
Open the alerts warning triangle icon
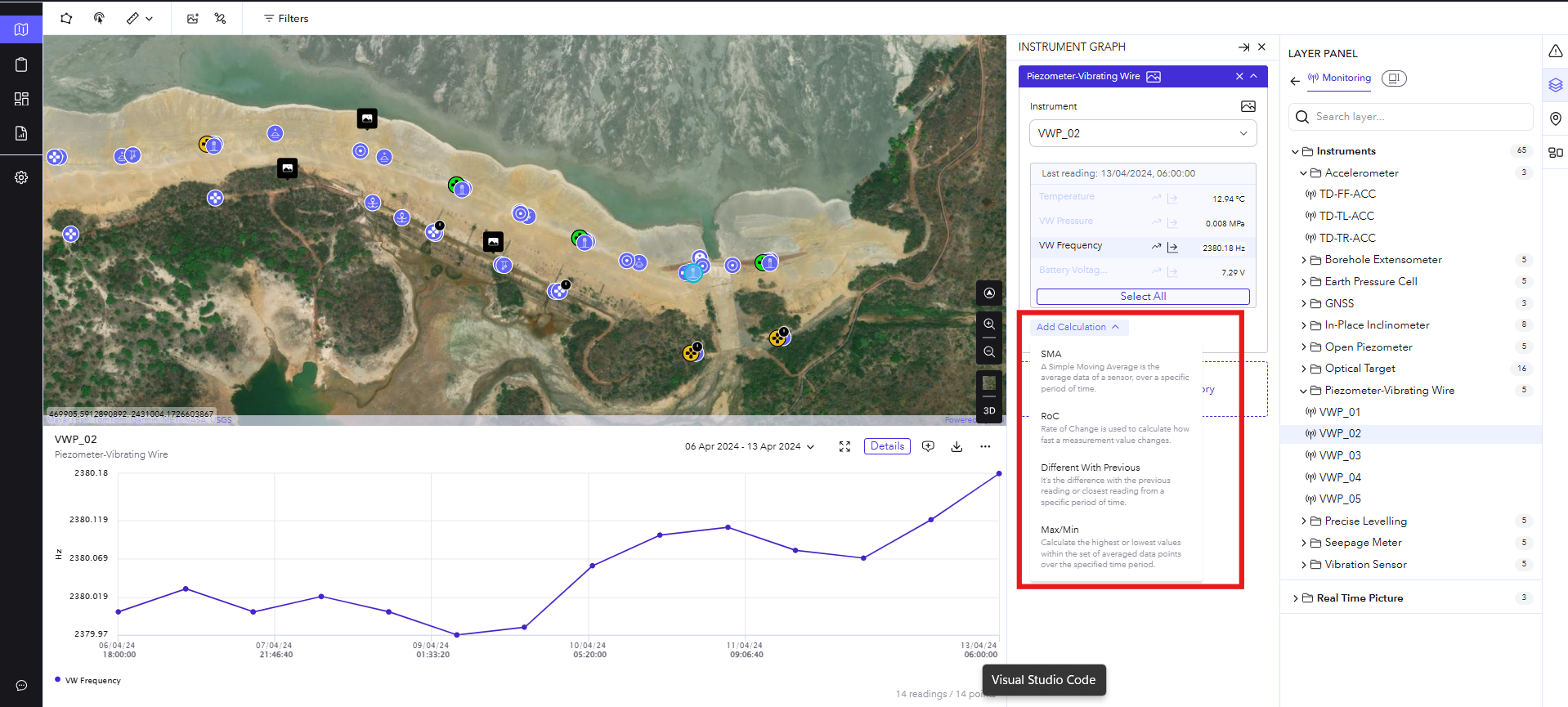(x=1555, y=51)
